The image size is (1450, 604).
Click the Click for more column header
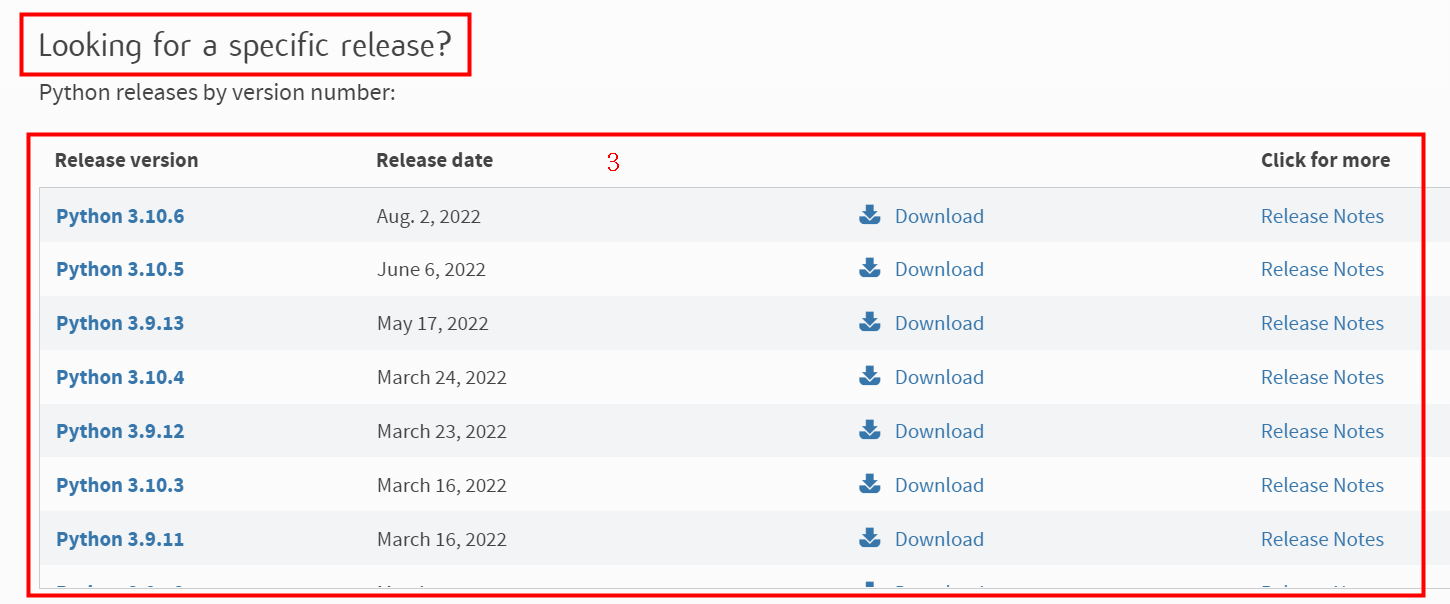pyautogui.click(x=1325, y=160)
